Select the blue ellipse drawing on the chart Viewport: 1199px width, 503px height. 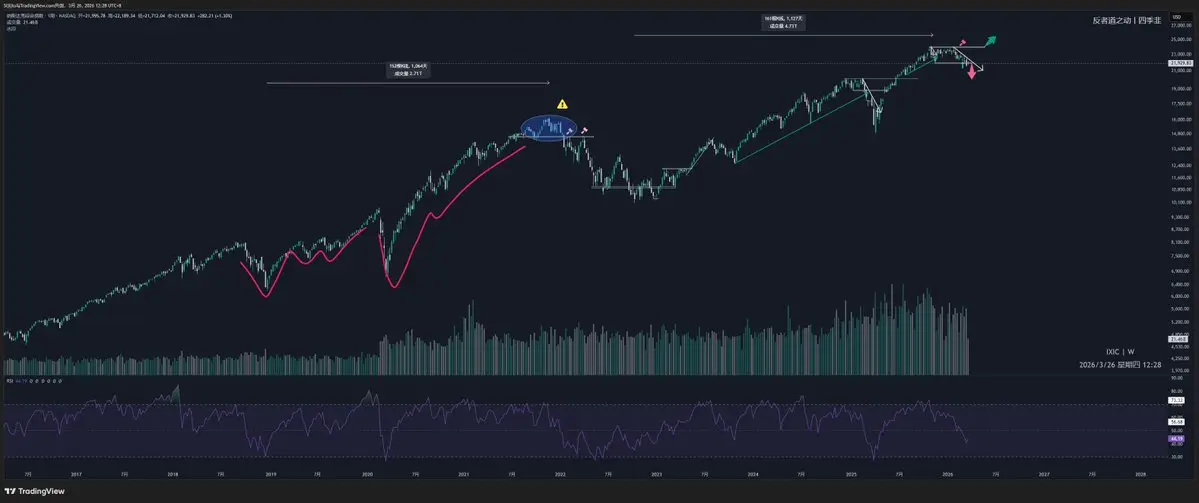(549, 128)
